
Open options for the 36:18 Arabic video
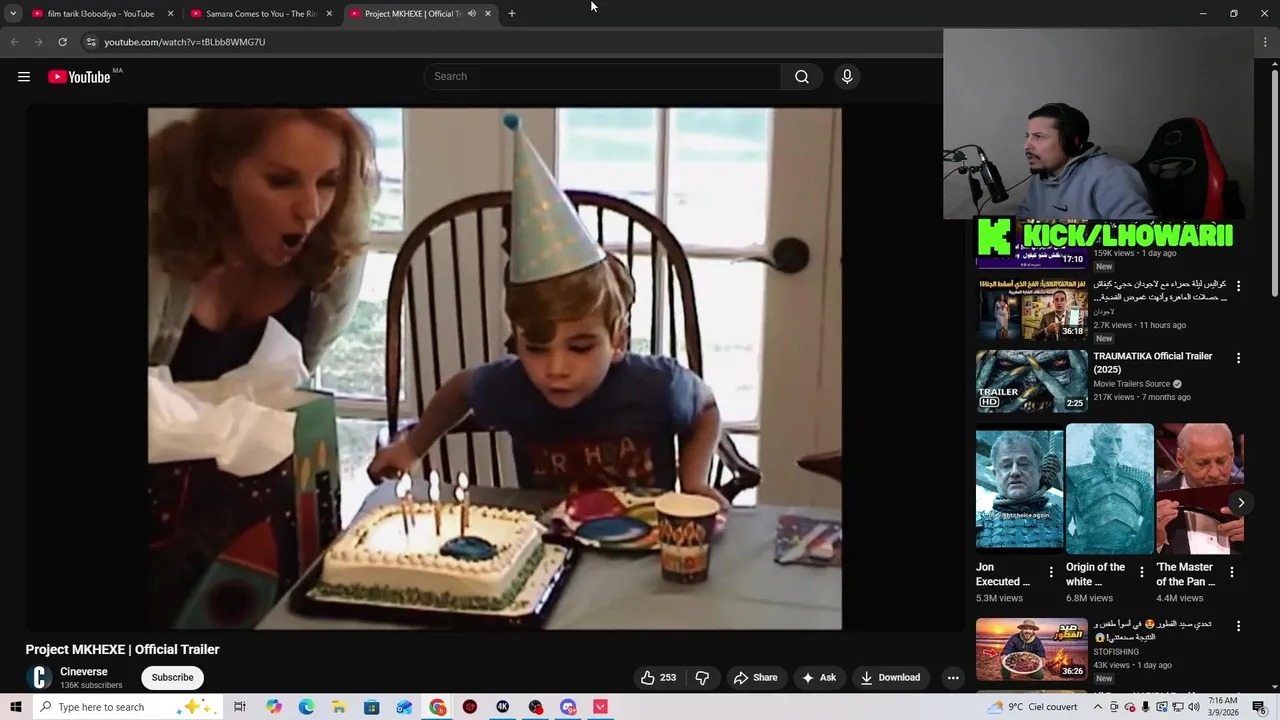coord(1238,286)
